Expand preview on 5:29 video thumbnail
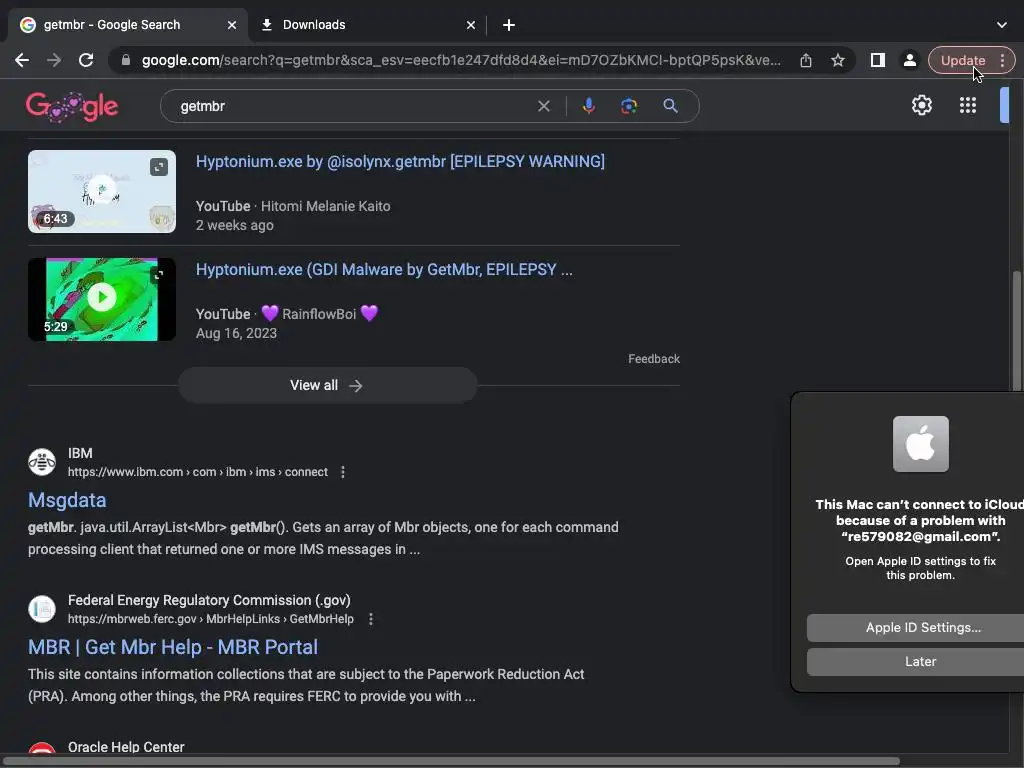This screenshot has width=1024, height=768. tap(158, 275)
